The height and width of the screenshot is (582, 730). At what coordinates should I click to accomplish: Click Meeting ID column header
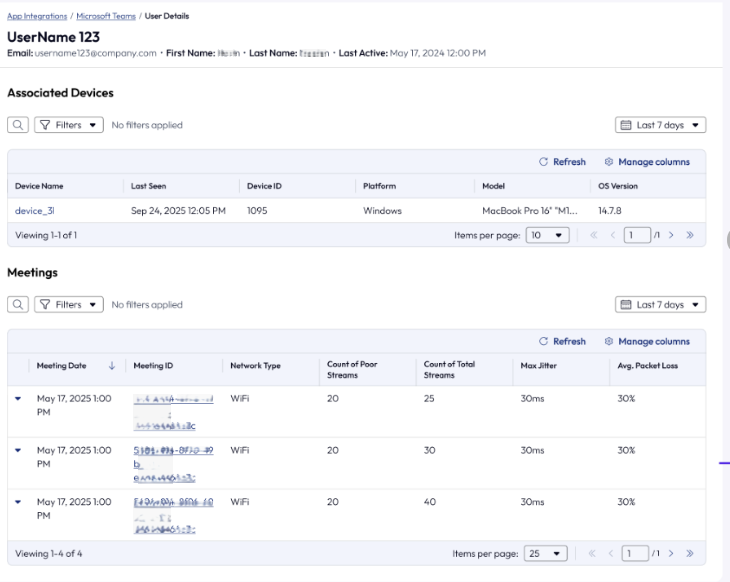coord(153,365)
